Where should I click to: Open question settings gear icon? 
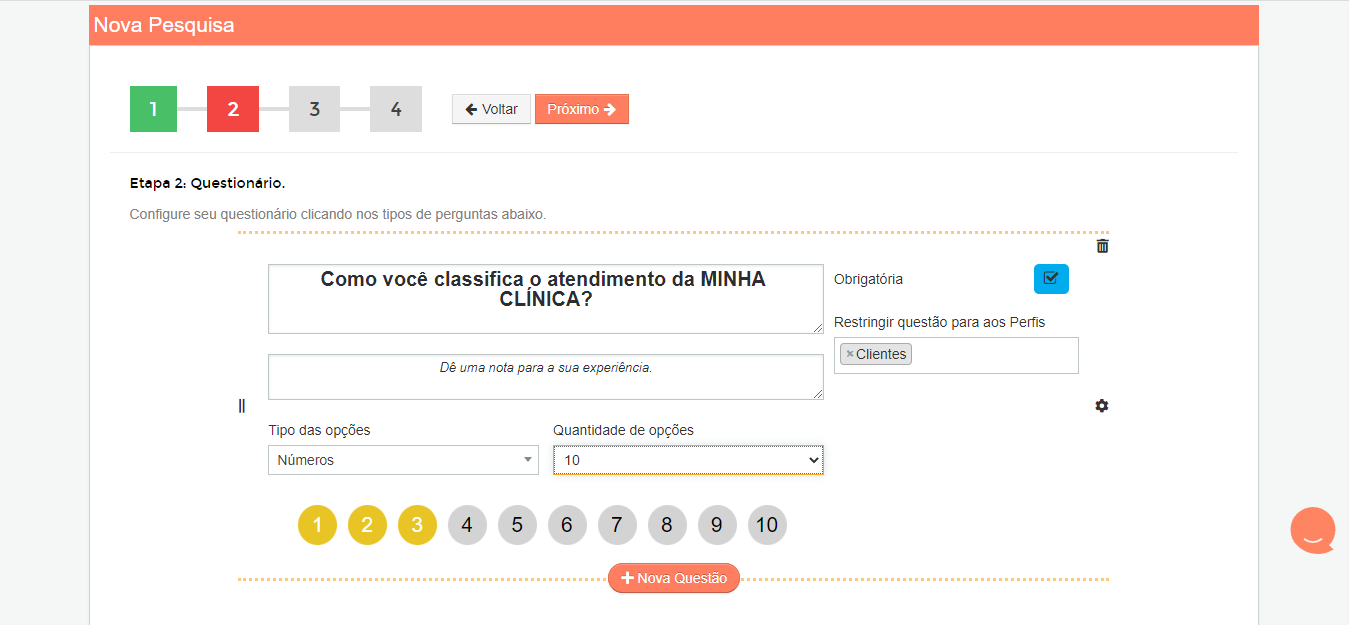pyautogui.click(x=1102, y=406)
